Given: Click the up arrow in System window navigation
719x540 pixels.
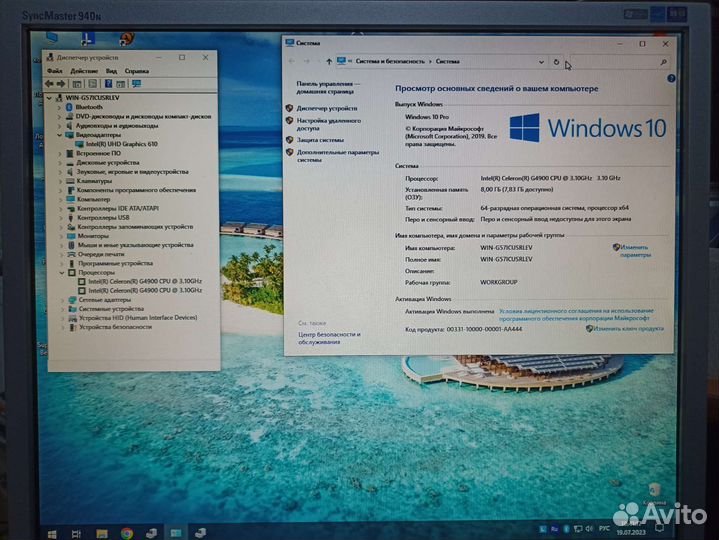Looking at the screenshot, I should pos(329,61).
